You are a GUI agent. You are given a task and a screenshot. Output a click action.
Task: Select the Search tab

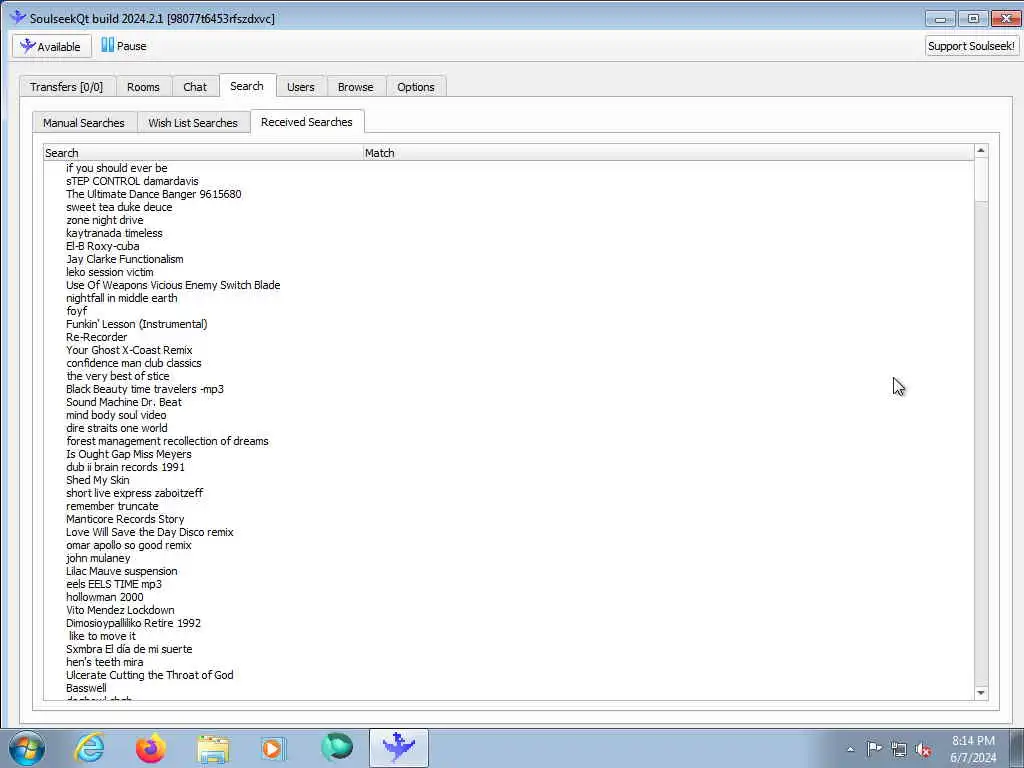click(247, 86)
